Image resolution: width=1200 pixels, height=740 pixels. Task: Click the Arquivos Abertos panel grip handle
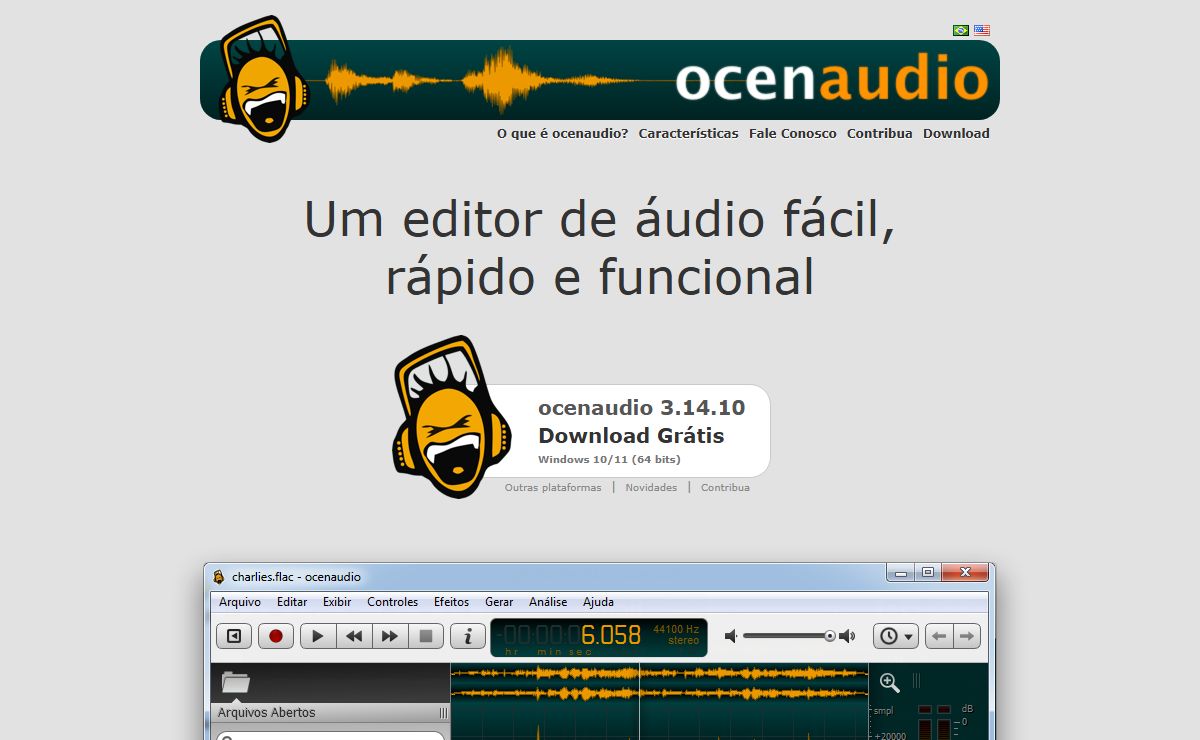443,713
